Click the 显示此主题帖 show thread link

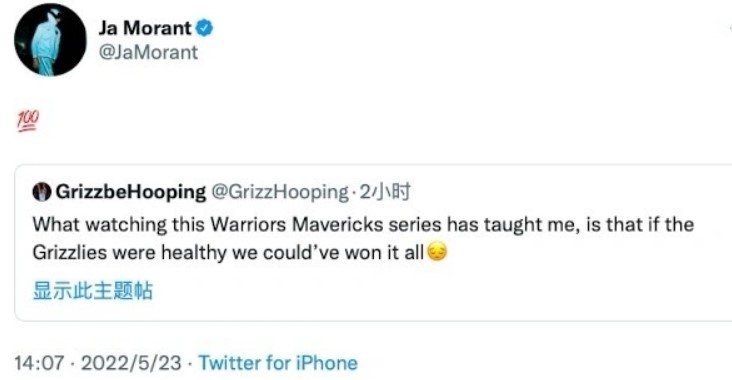(92, 290)
